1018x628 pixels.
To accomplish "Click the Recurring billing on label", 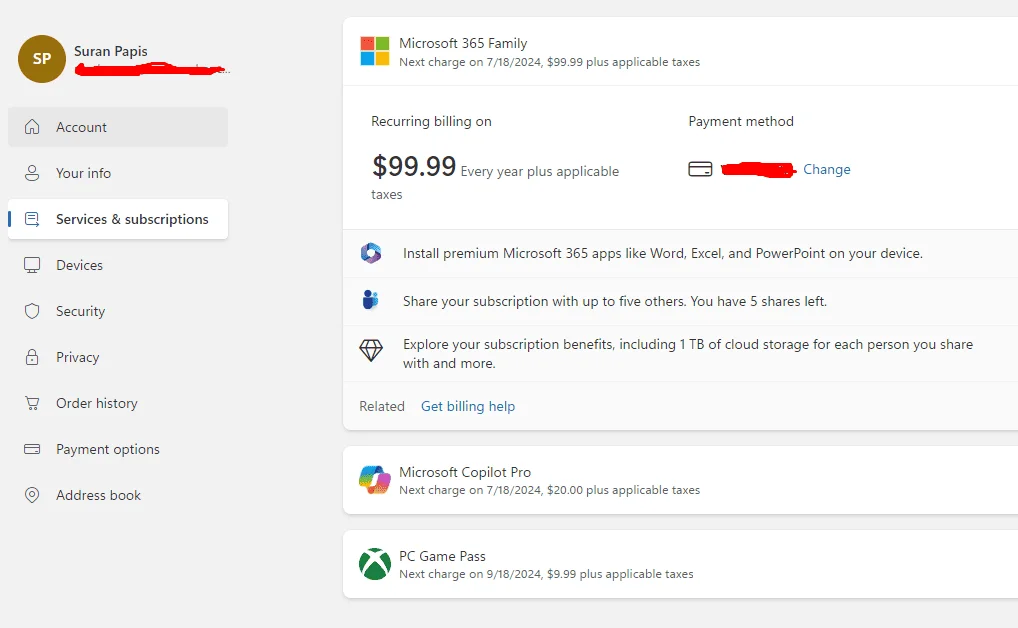I will (x=431, y=121).
